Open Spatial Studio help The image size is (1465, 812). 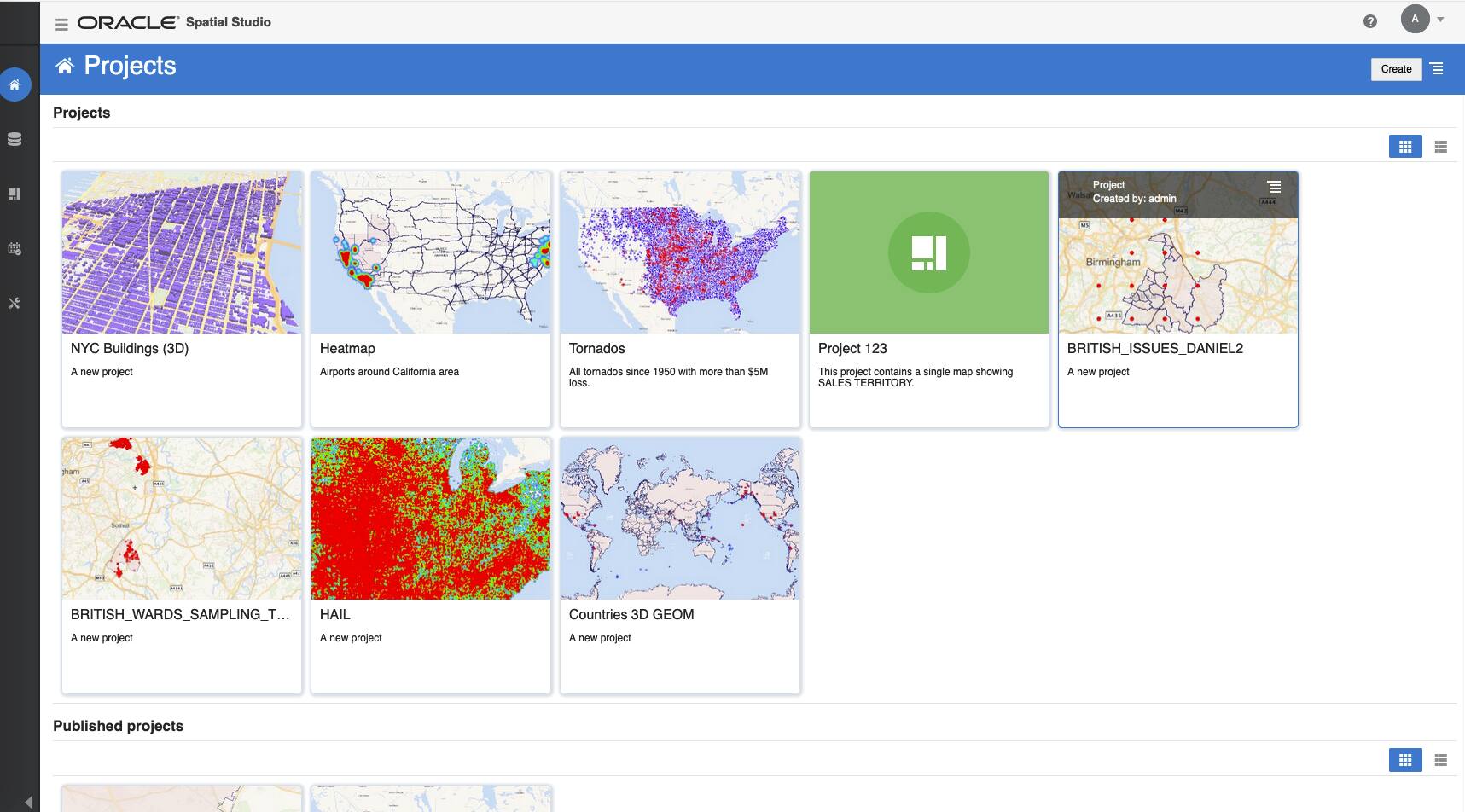pyautogui.click(x=1370, y=21)
